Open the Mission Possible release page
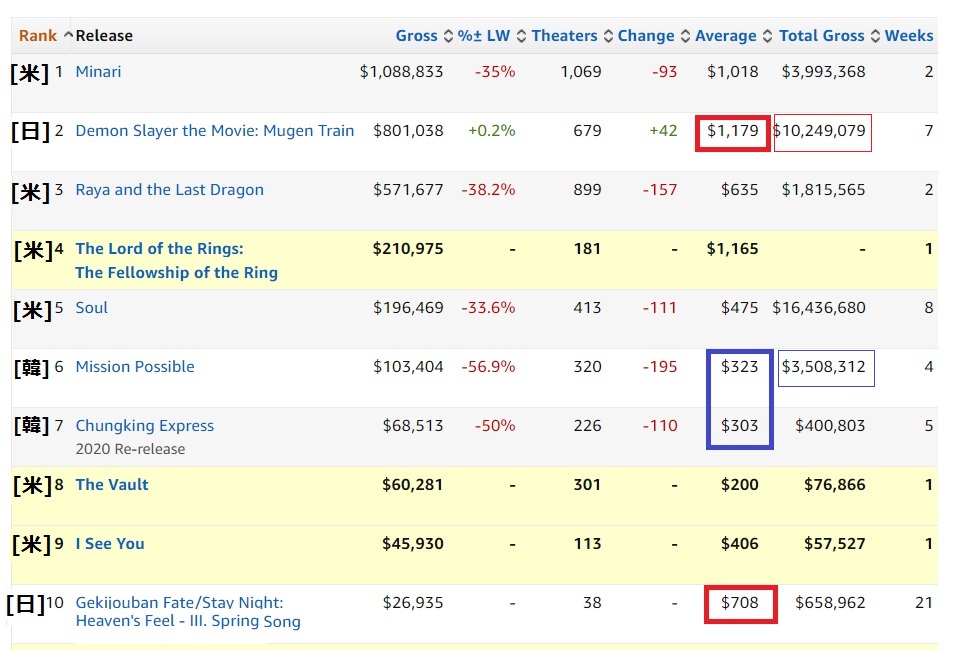The height and width of the screenshot is (651, 955). (x=135, y=367)
